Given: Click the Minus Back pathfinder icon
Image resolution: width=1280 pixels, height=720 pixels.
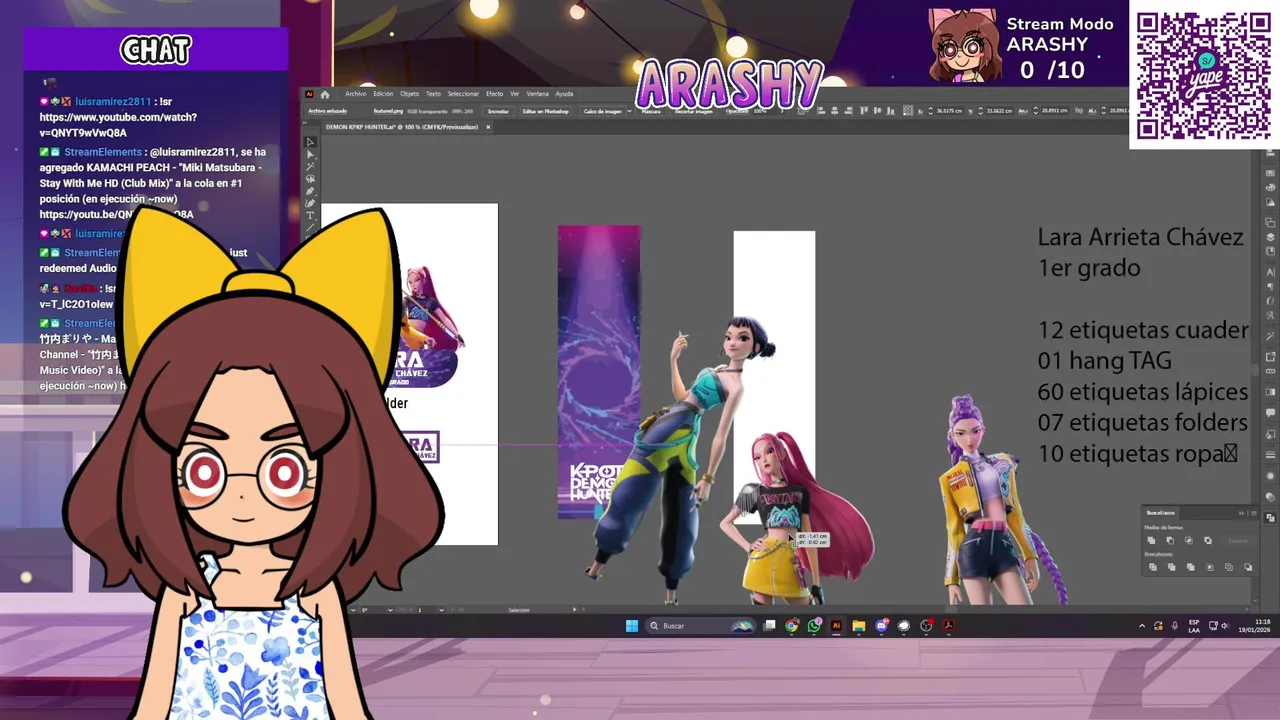Looking at the screenshot, I should [x=1248, y=567].
